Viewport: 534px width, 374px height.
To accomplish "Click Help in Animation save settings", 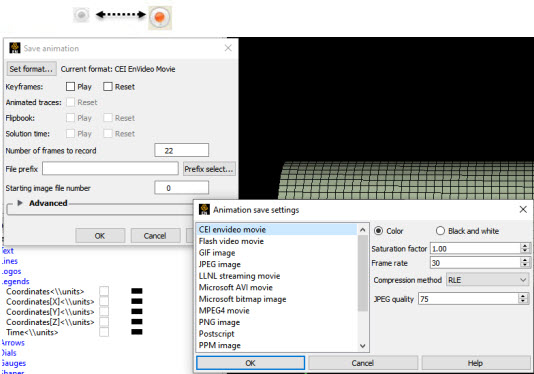I will 475,363.
